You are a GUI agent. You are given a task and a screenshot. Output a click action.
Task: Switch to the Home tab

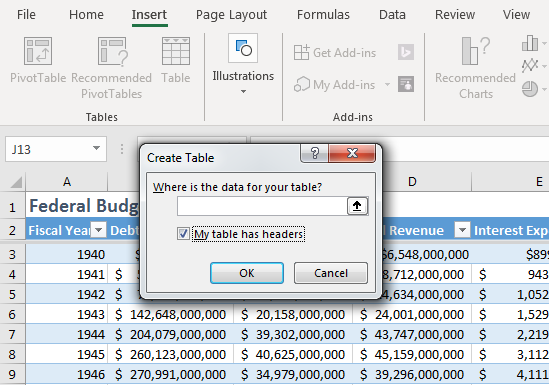[x=86, y=15]
